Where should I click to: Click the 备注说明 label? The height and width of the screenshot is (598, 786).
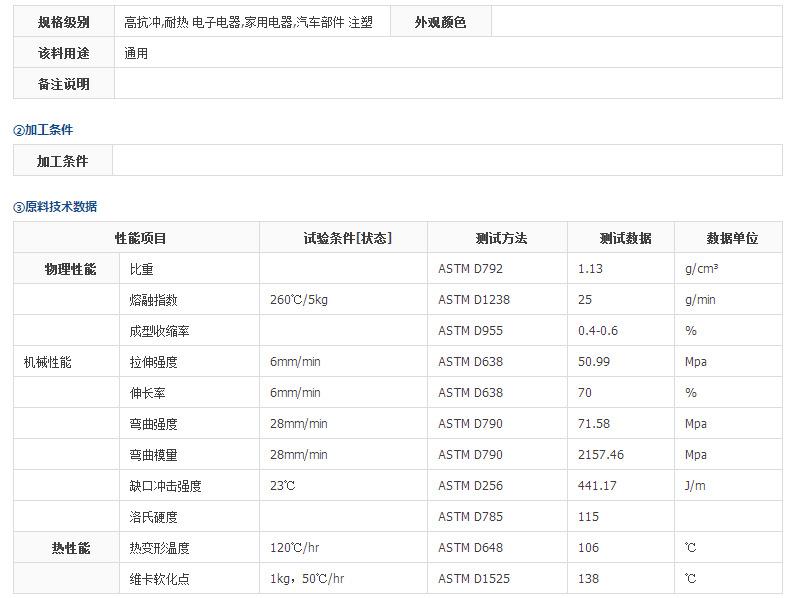[x=64, y=84]
